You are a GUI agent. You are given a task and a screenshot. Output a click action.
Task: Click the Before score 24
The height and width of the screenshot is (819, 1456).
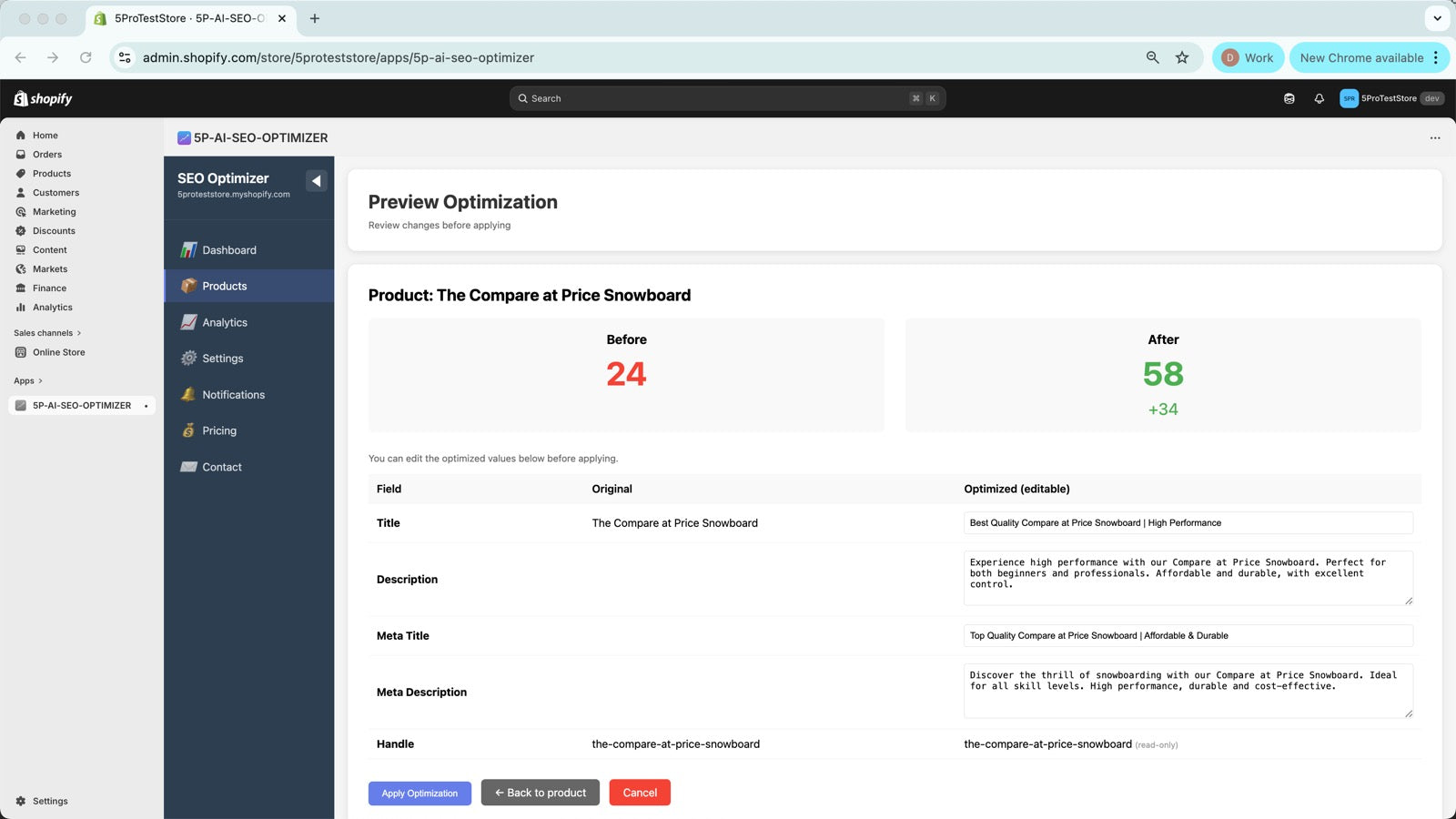click(x=626, y=374)
